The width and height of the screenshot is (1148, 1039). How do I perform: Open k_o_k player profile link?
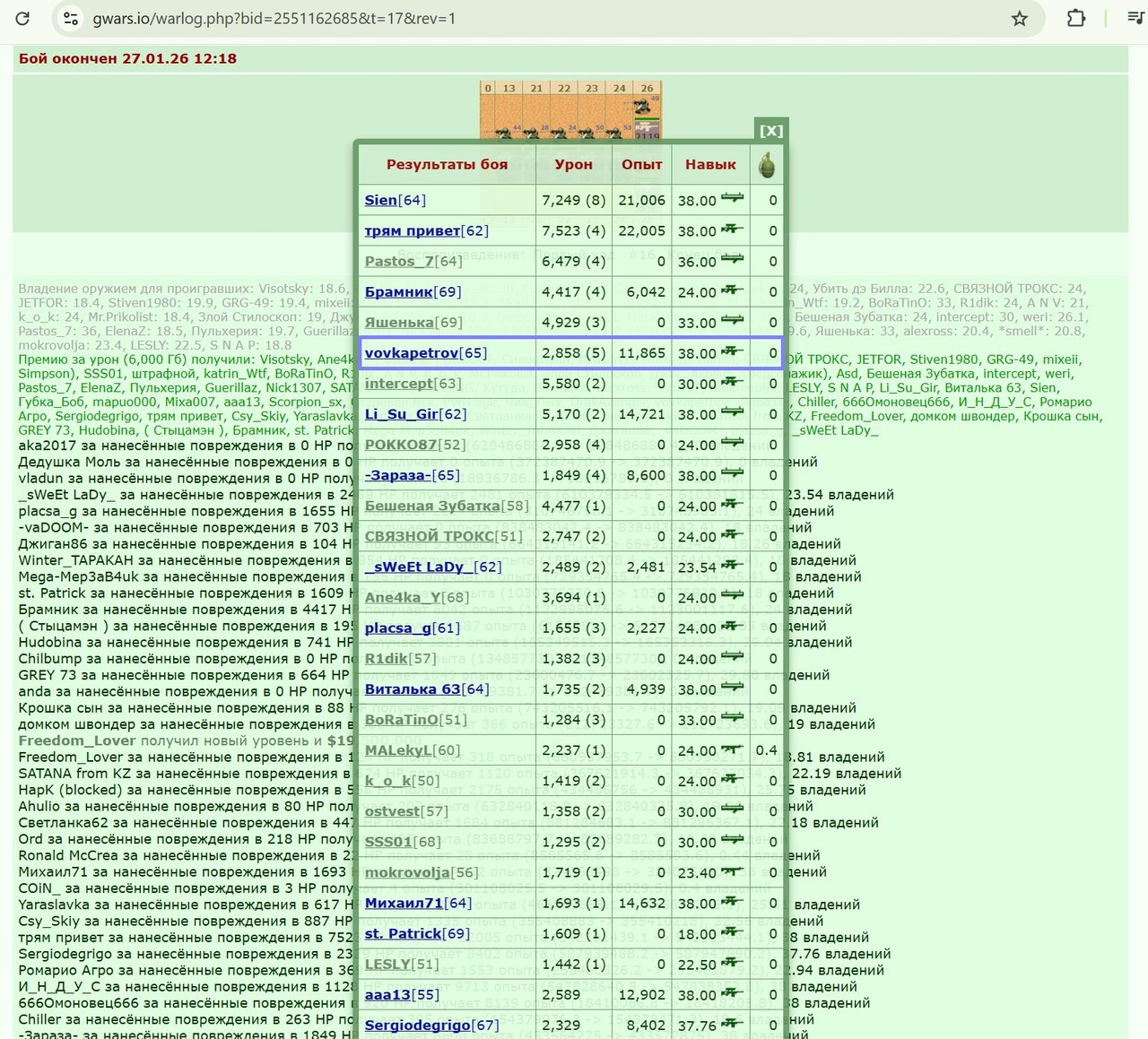tap(388, 779)
